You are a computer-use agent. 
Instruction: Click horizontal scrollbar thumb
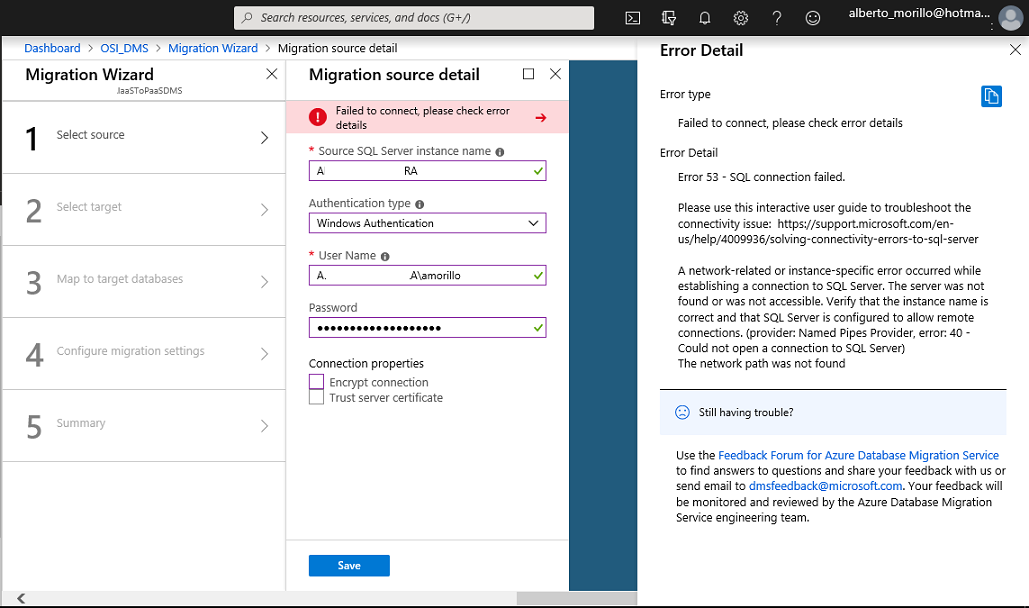576,598
